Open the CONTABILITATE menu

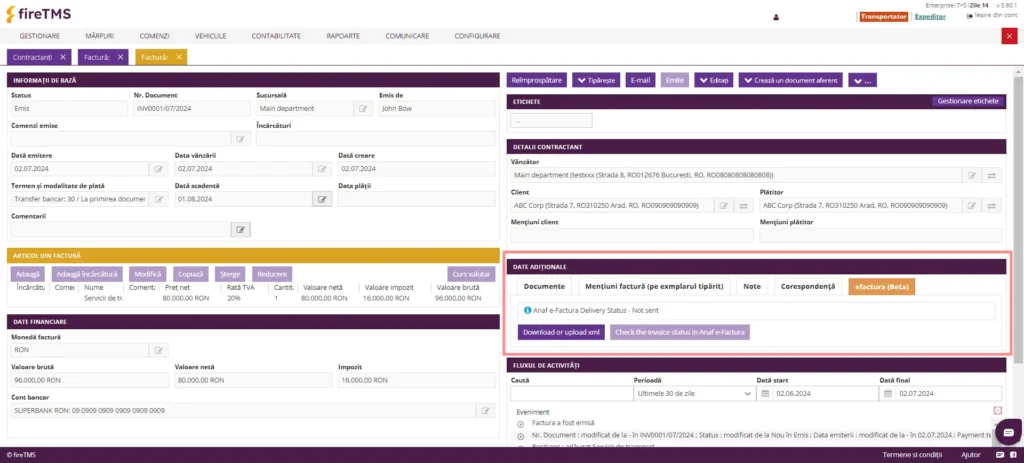pos(276,36)
